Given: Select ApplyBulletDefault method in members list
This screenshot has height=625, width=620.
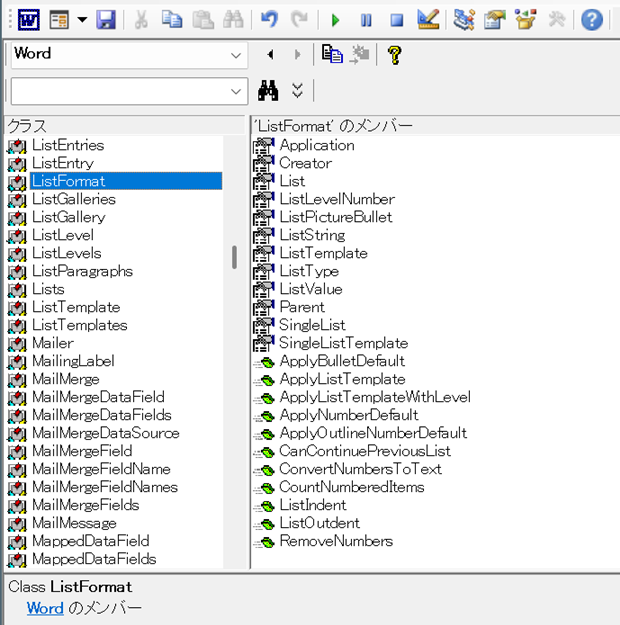Looking at the screenshot, I should [342, 361].
